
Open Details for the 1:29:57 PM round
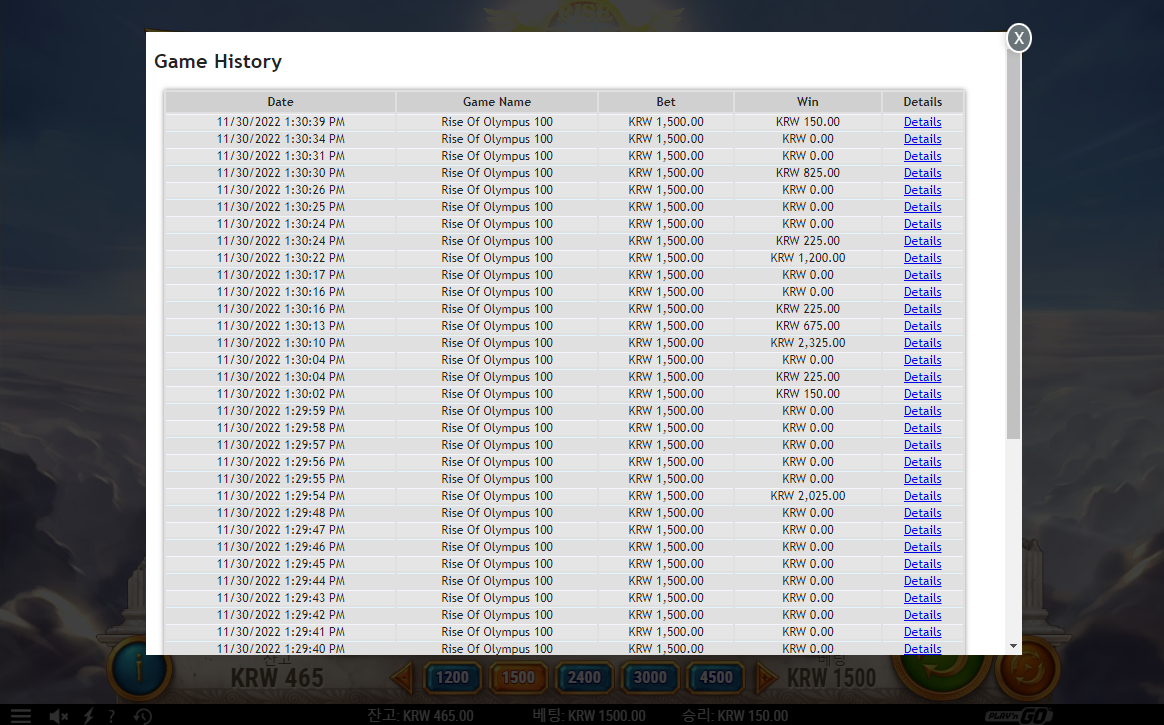pos(923,445)
